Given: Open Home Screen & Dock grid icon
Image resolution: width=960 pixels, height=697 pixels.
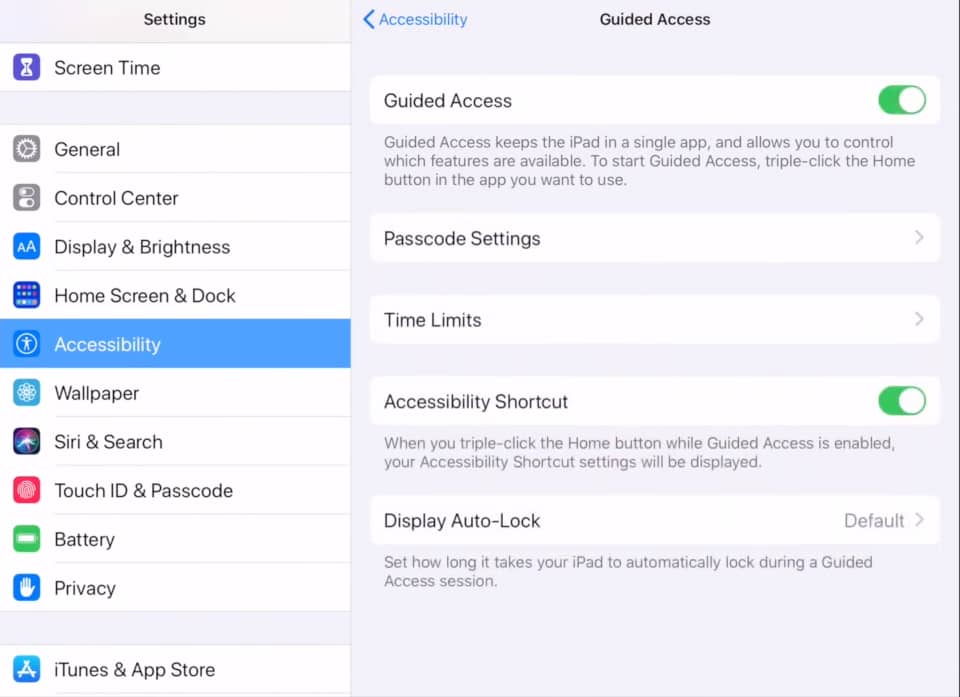Looking at the screenshot, I should pyautogui.click(x=26, y=295).
